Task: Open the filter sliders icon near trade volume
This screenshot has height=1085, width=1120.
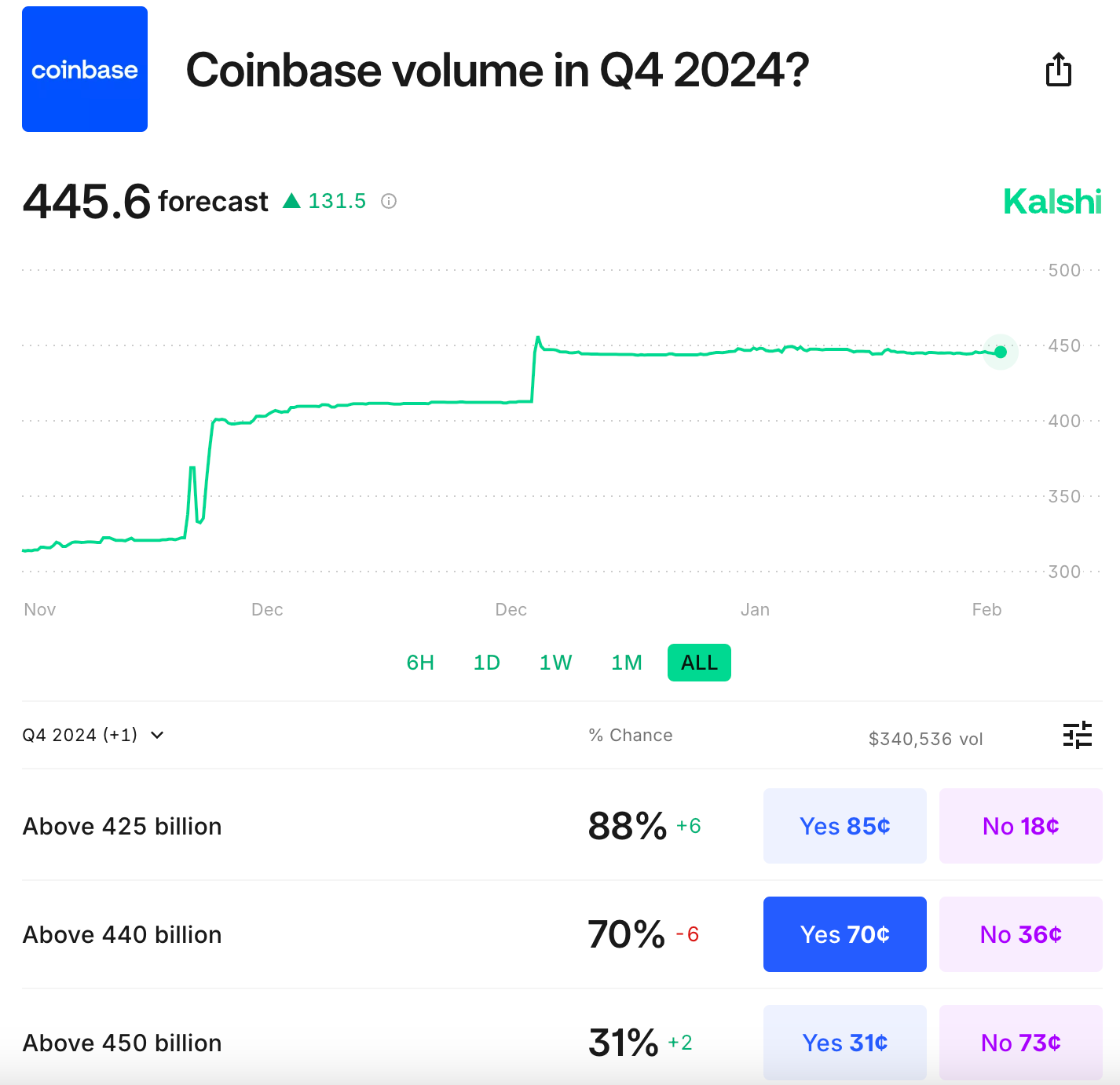Action: pos(1078,736)
